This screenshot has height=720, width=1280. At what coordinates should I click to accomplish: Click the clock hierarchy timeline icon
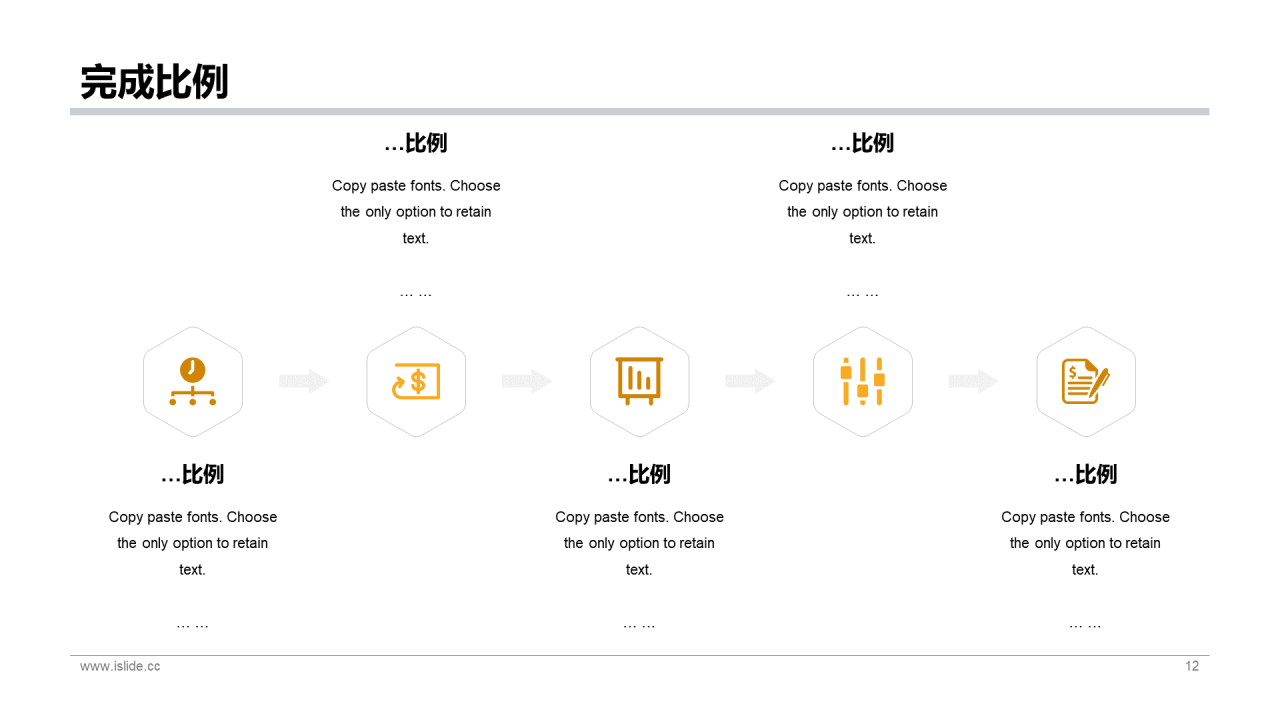click(193, 381)
